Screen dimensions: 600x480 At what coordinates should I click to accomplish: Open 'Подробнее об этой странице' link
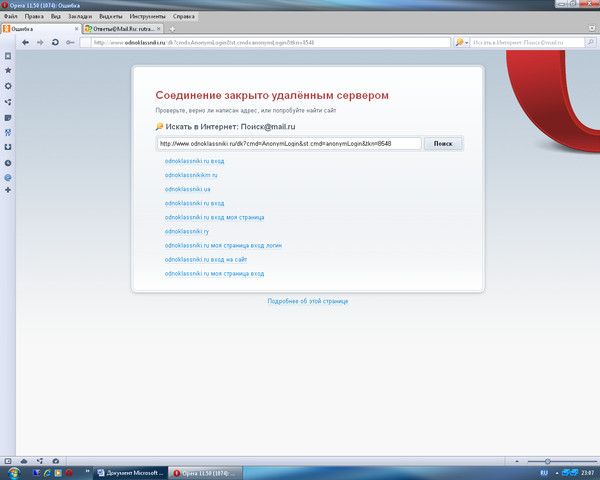click(308, 301)
